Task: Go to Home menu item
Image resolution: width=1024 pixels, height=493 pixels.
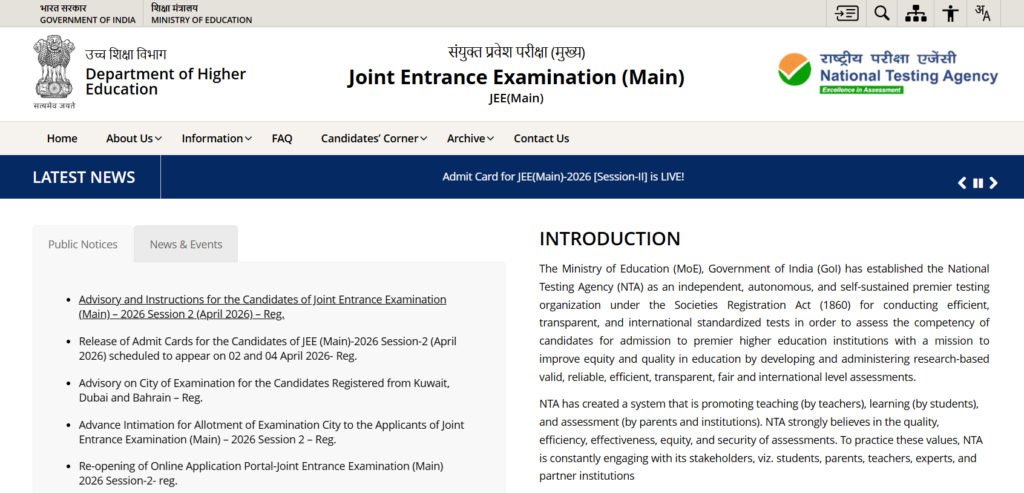Action: (62, 138)
